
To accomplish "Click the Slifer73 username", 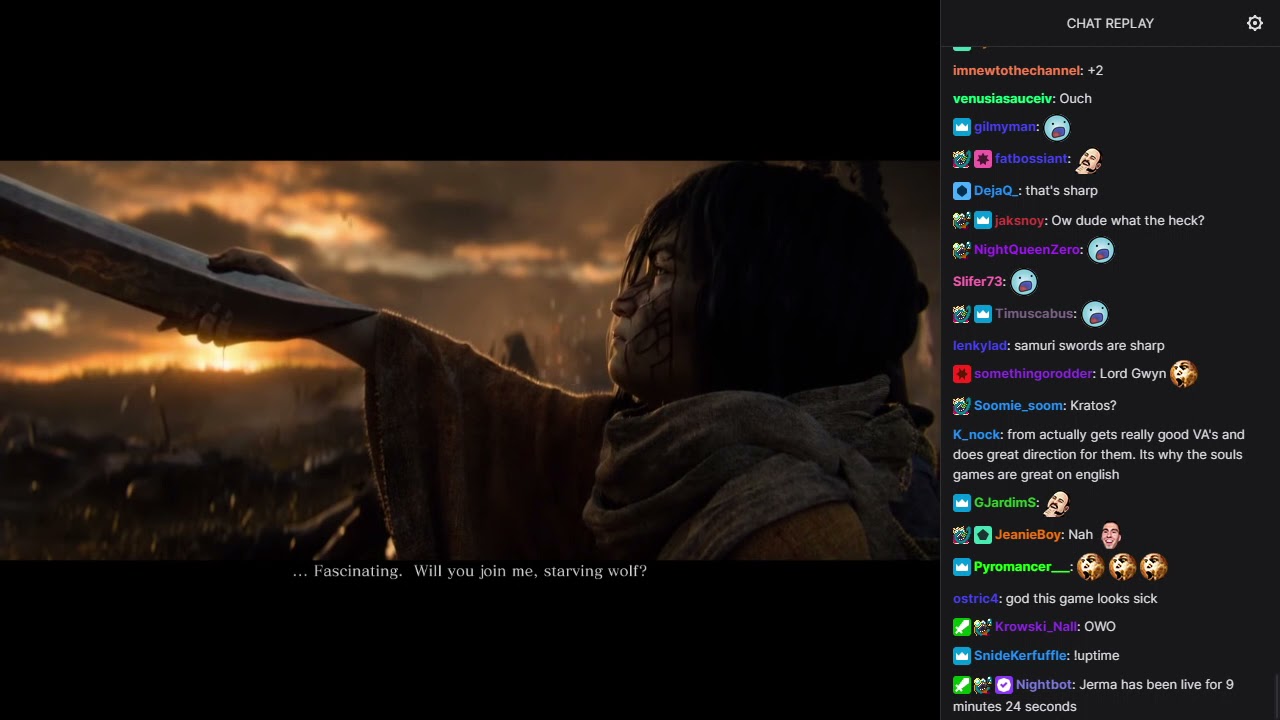I will coord(978,282).
